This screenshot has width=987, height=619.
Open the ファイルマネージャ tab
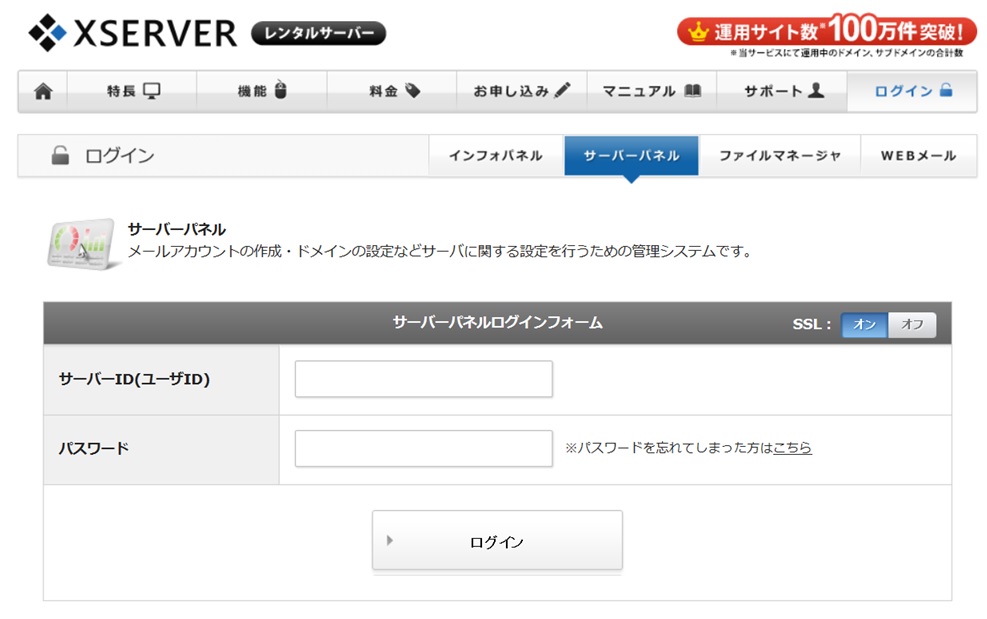pyautogui.click(x=780, y=156)
